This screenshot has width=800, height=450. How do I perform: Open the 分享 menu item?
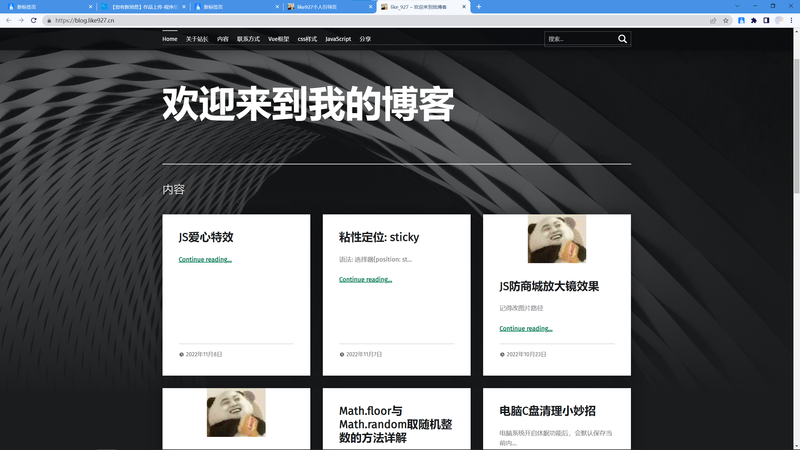click(365, 39)
